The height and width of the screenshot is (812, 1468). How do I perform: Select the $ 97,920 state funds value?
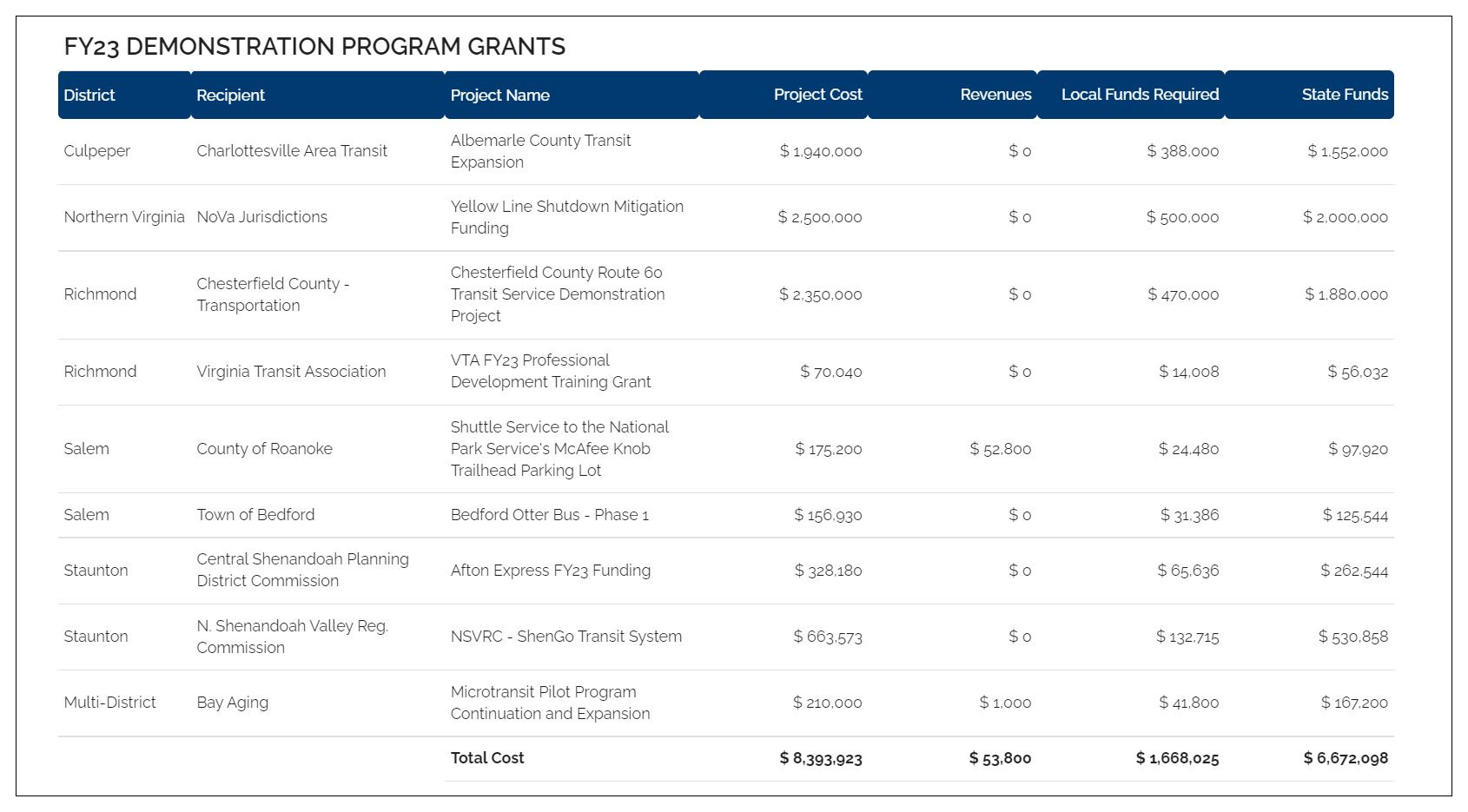tap(1359, 449)
